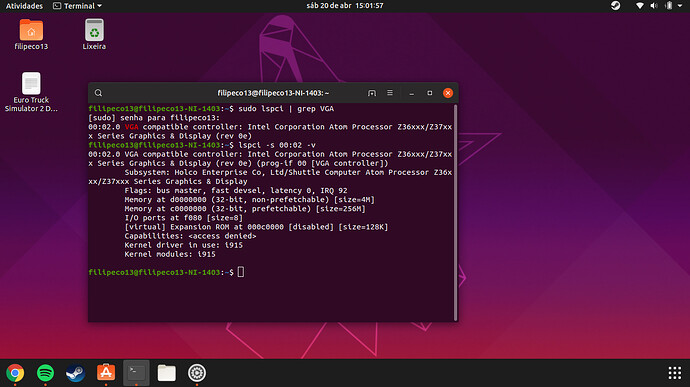Image resolution: width=690 pixels, height=387 pixels.
Task: Open the terminal hamburger menu
Action: point(390,93)
